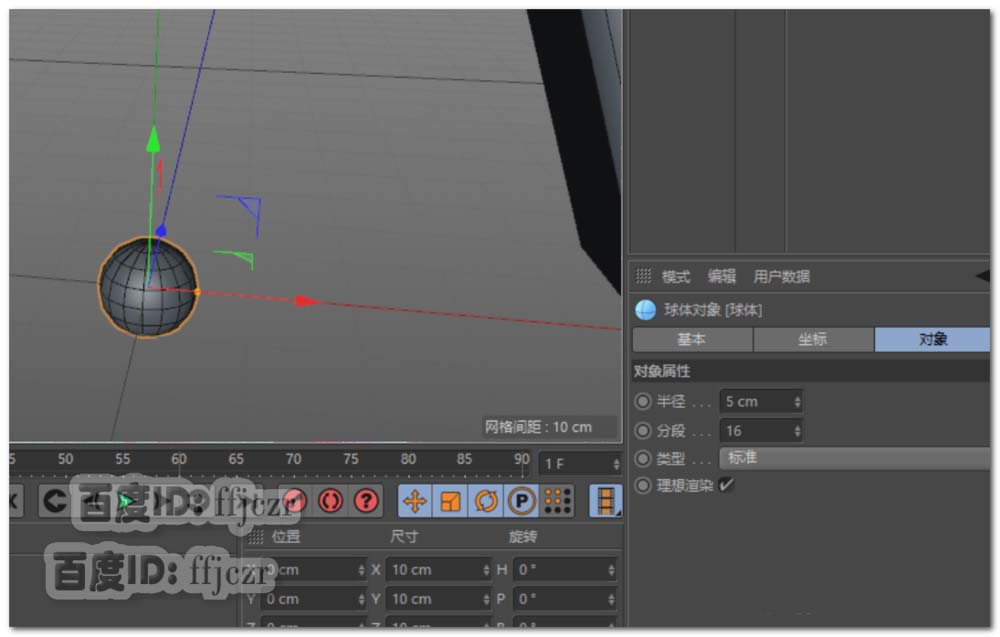Toggle point level animation dots icon
Viewport: 1000px width, 637px height.
click(557, 501)
